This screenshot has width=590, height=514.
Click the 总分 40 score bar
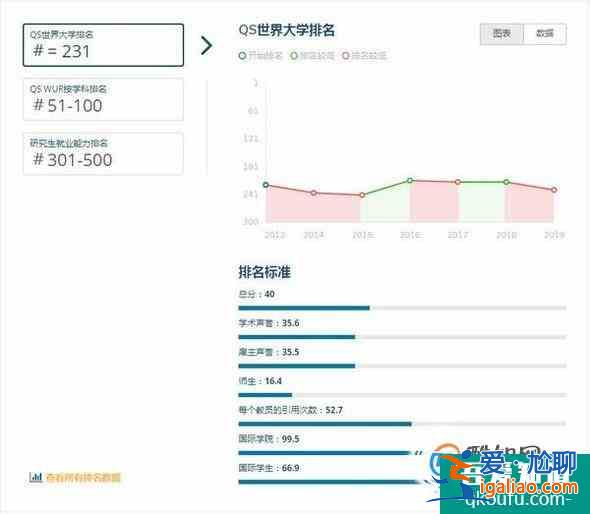click(x=402, y=308)
